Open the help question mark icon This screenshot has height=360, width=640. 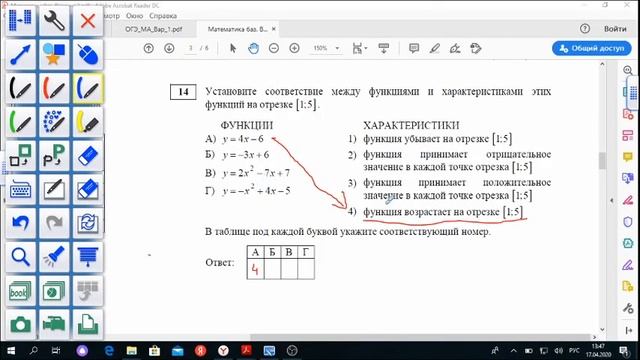click(585, 29)
